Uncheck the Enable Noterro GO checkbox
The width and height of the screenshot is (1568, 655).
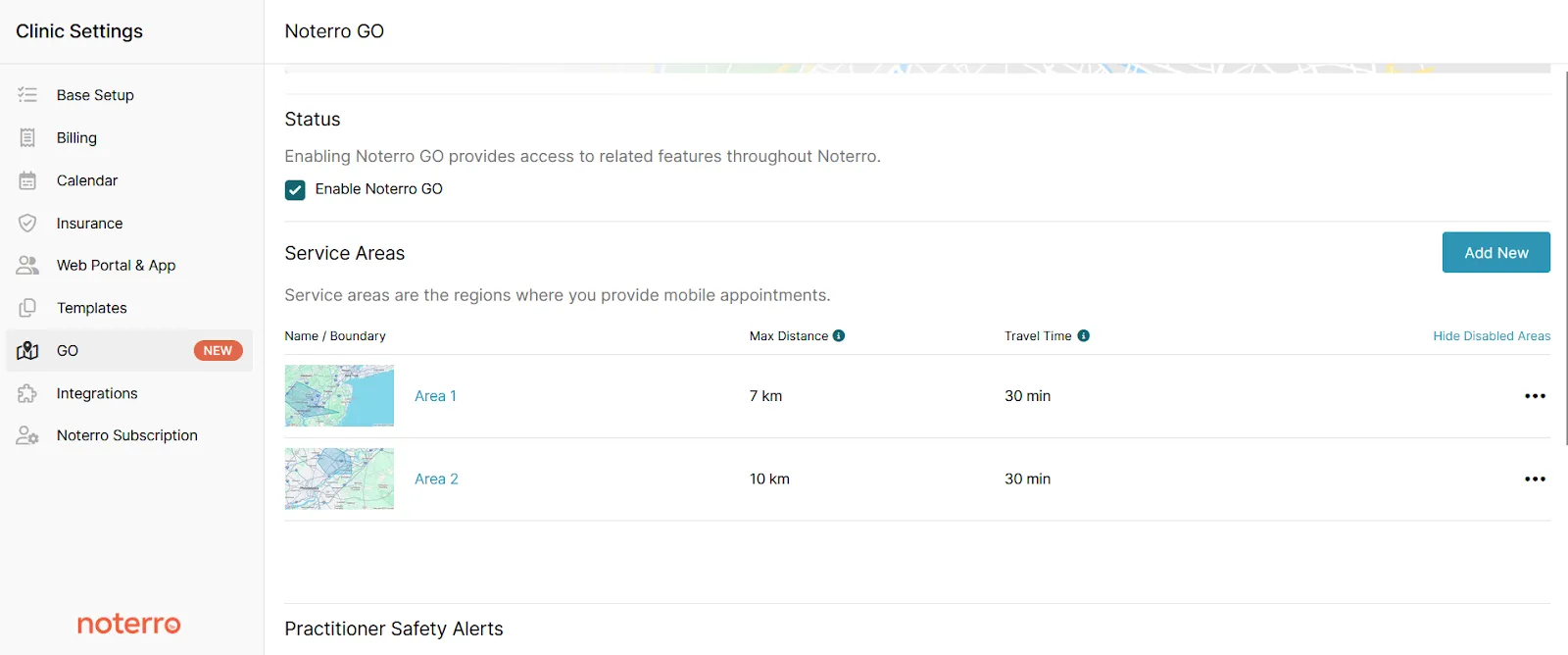[295, 190]
